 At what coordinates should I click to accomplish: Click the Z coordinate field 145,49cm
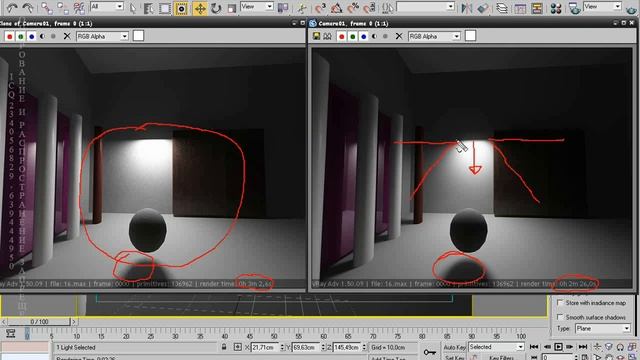347,347
